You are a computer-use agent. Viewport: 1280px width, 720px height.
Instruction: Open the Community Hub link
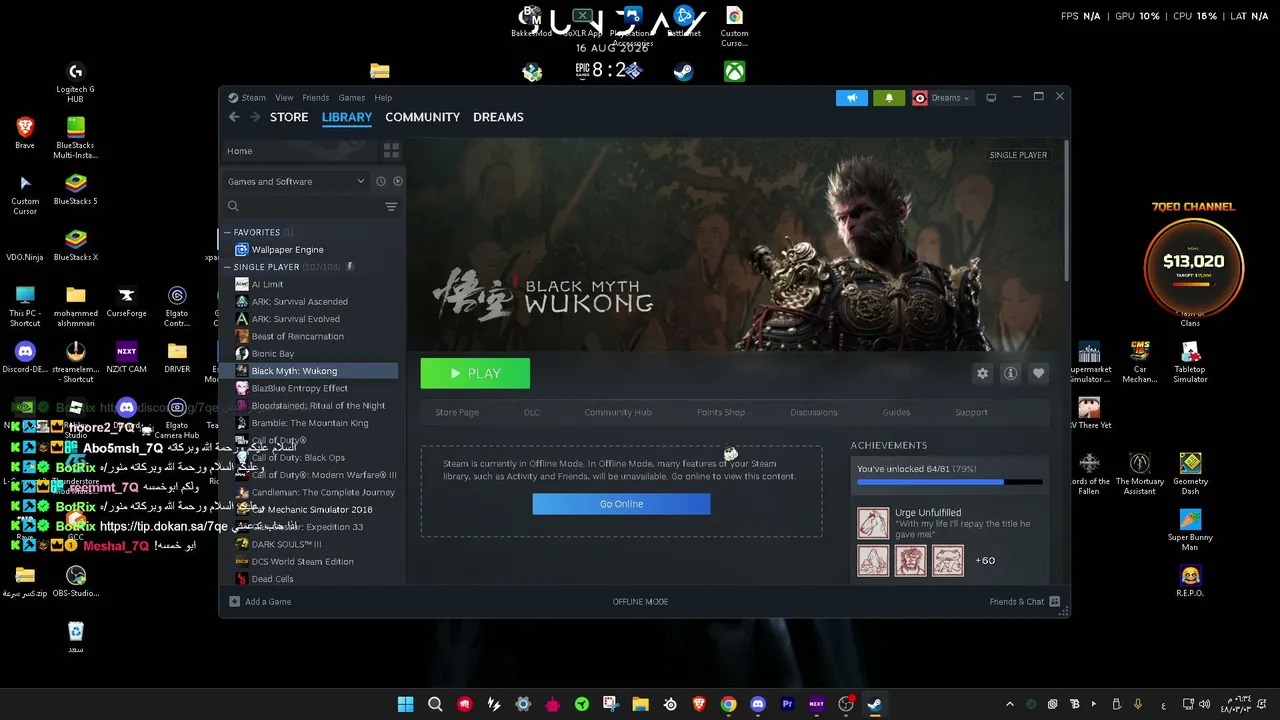tap(618, 412)
